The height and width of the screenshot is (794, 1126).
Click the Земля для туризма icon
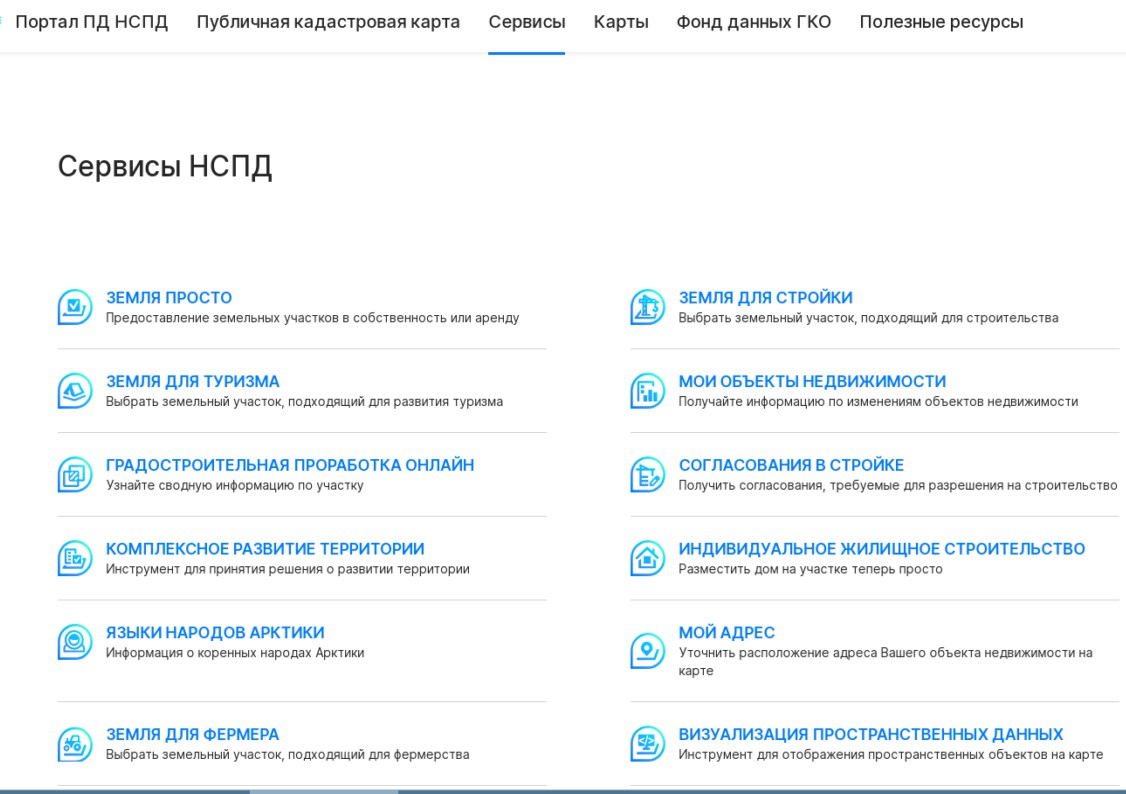(75, 391)
